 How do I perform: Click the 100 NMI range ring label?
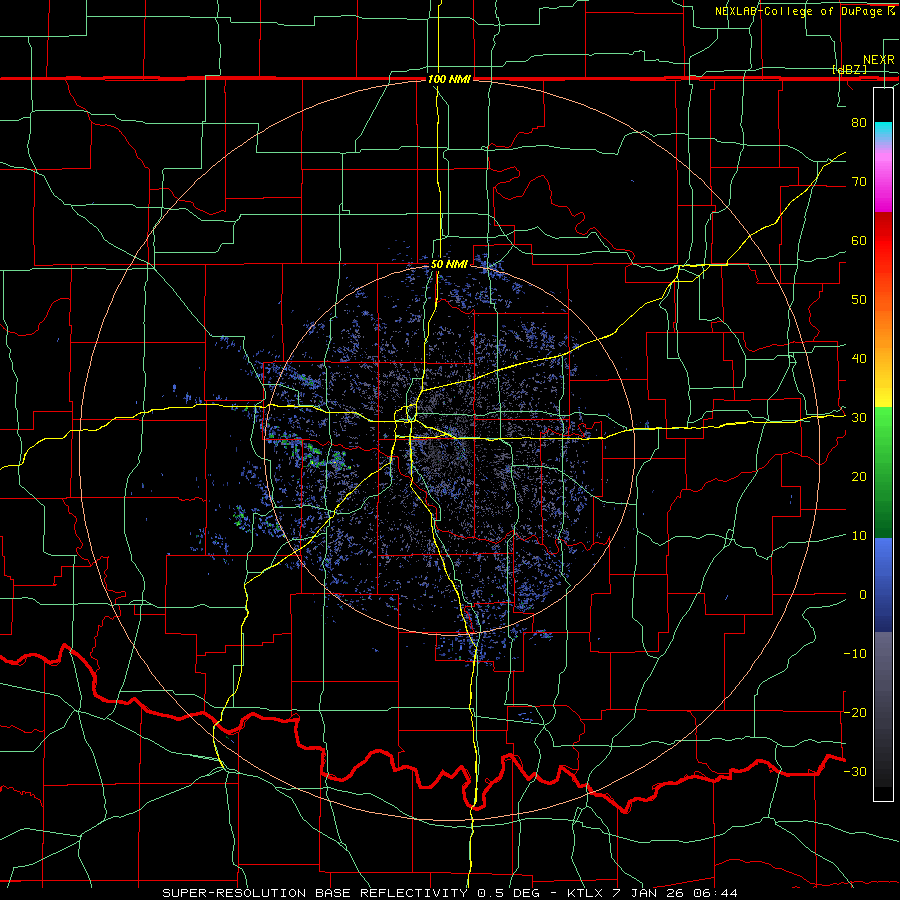(x=449, y=79)
